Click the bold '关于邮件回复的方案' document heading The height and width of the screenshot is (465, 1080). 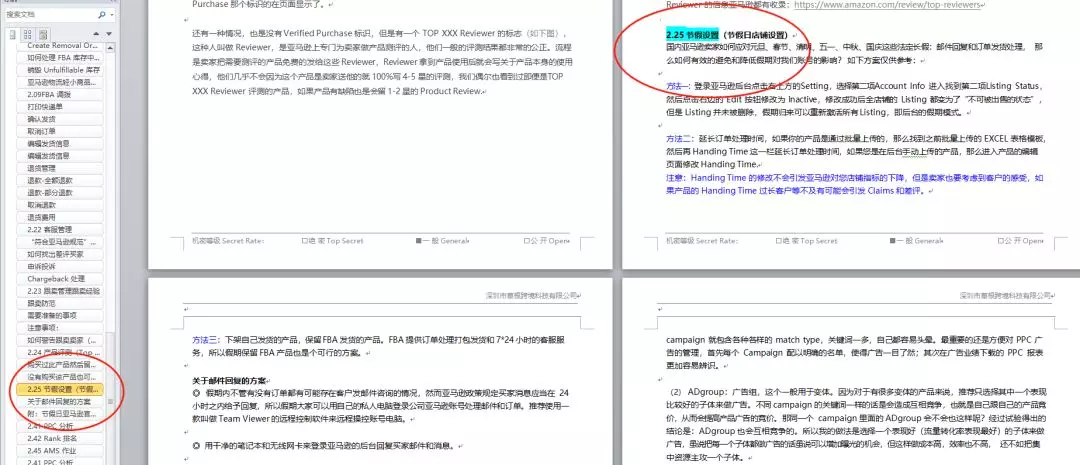(x=229, y=380)
